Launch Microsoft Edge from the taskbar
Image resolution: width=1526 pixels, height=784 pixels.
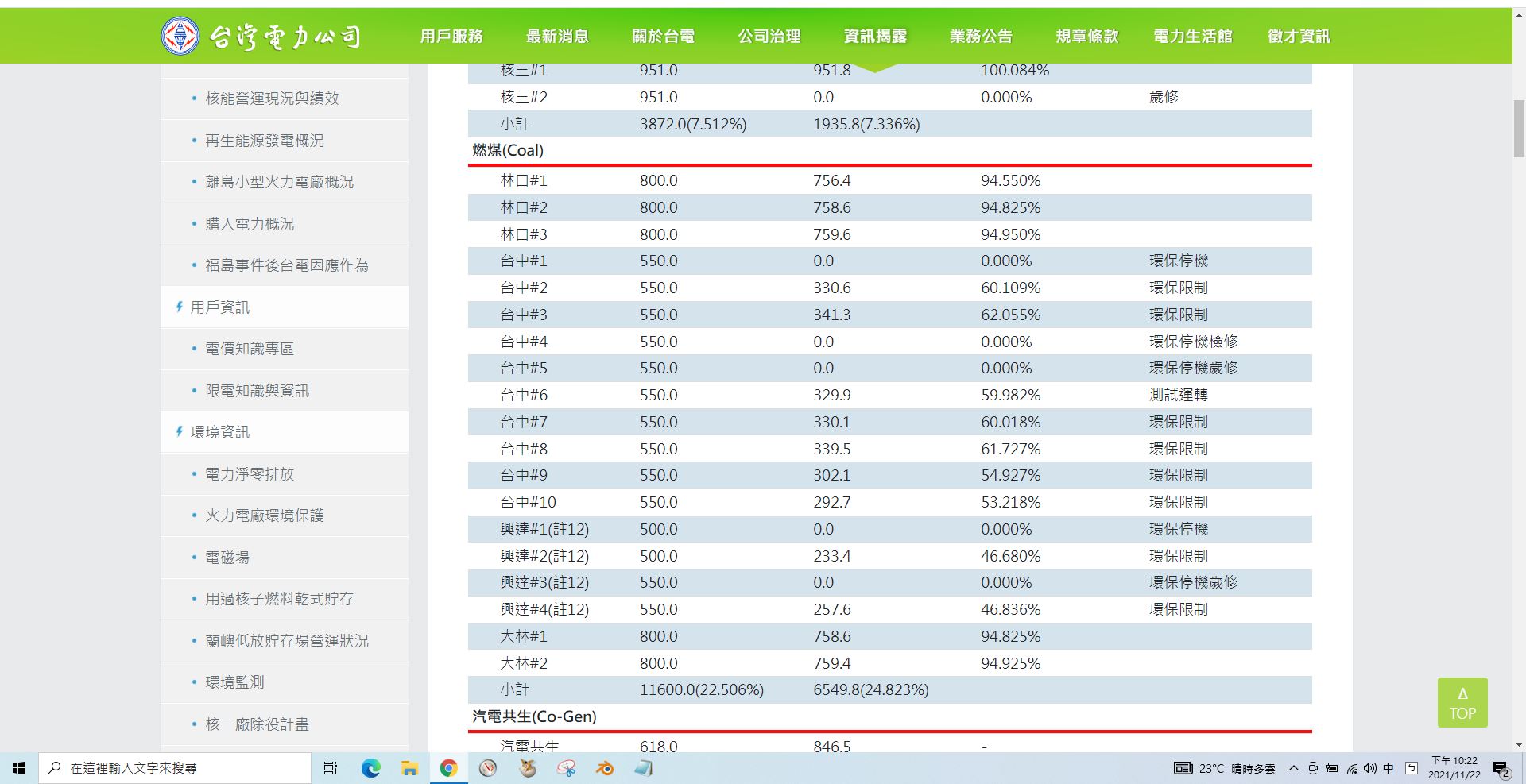point(370,768)
